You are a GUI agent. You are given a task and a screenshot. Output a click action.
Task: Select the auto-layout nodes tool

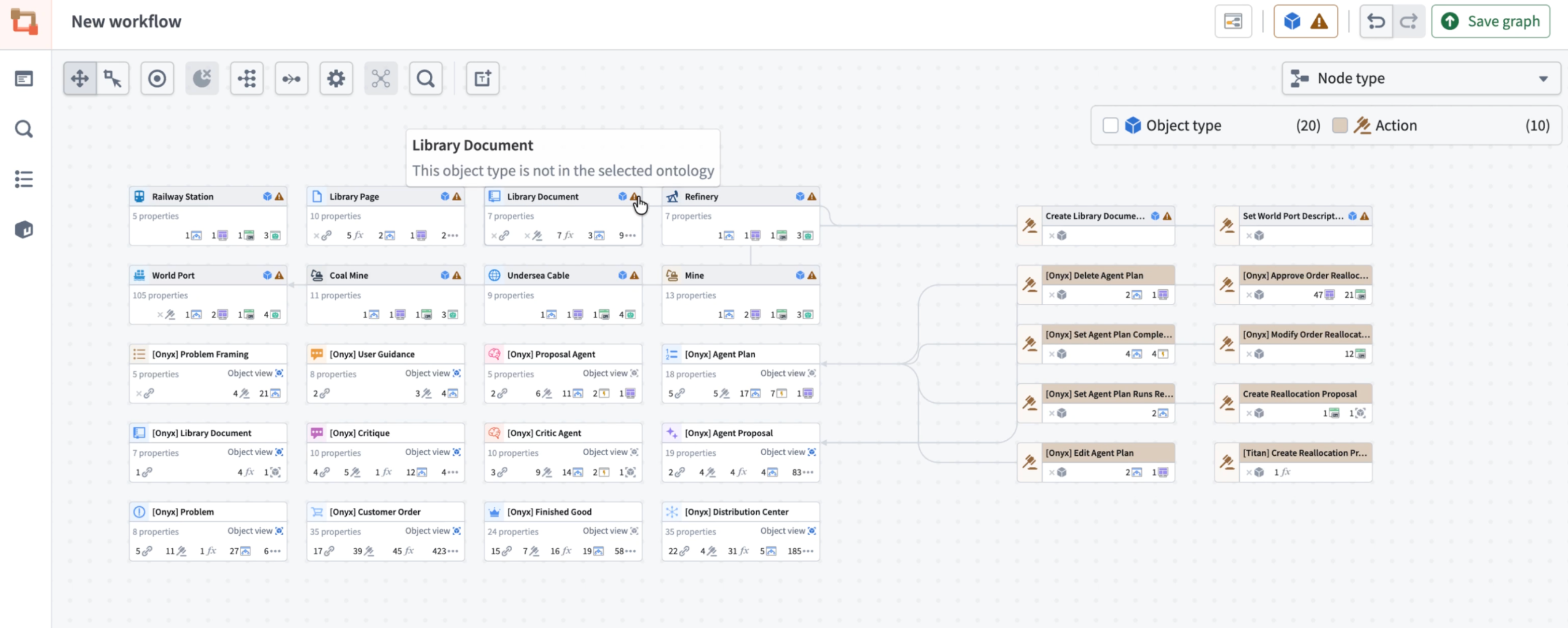247,78
